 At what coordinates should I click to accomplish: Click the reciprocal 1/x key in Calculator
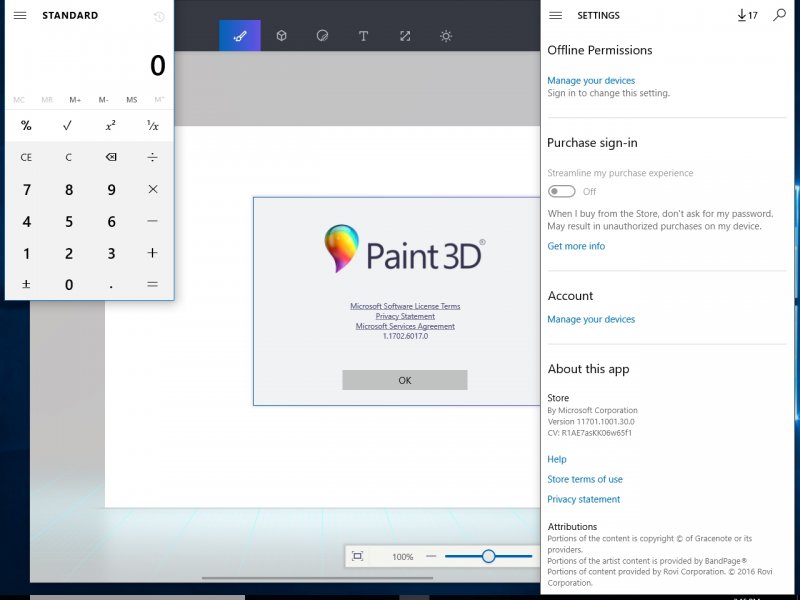[153, 126]
